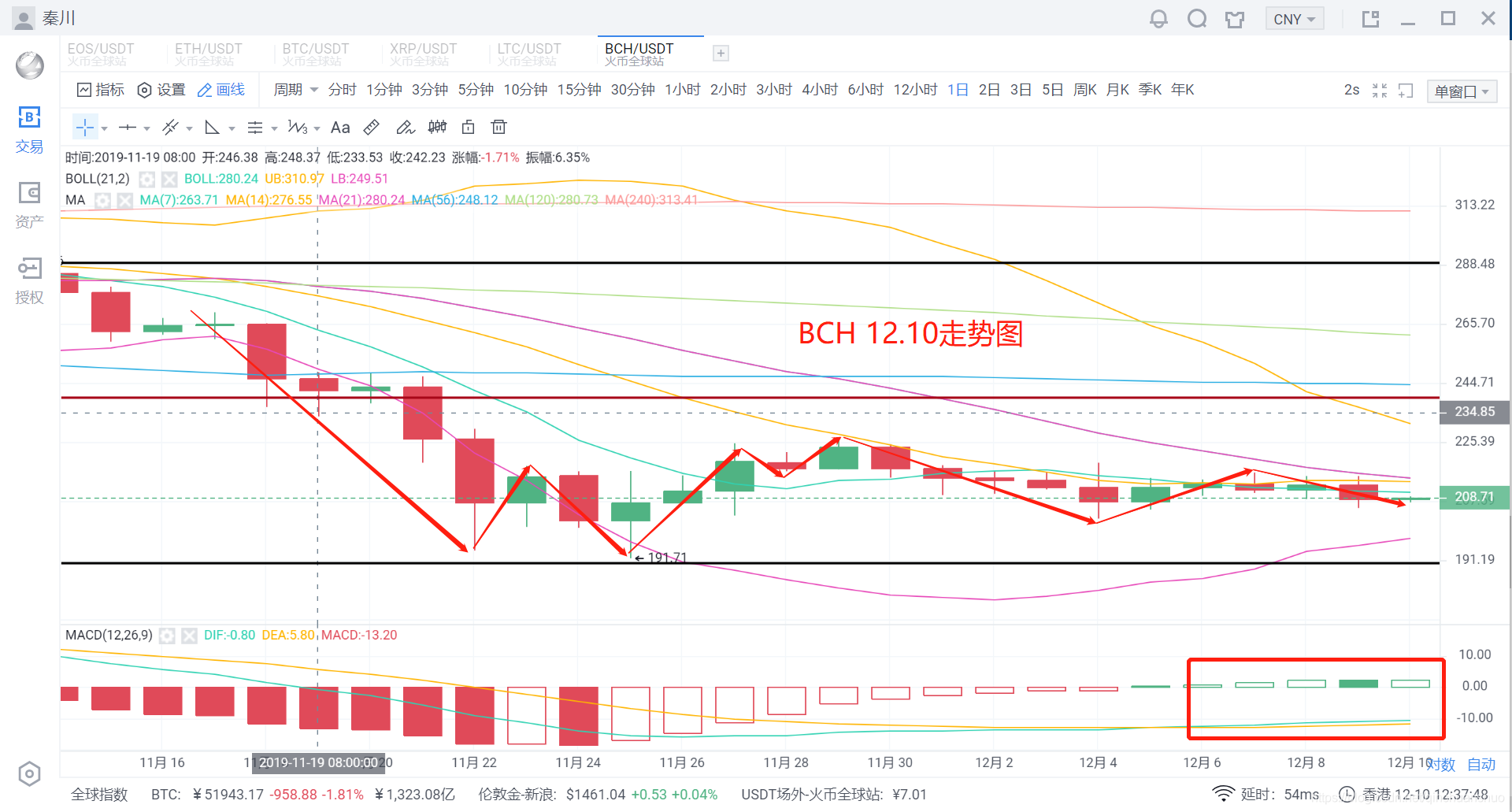This screenshot has width=1512, height=812.
Task: Open the 指标 indicators button
Action: [101, 90]
